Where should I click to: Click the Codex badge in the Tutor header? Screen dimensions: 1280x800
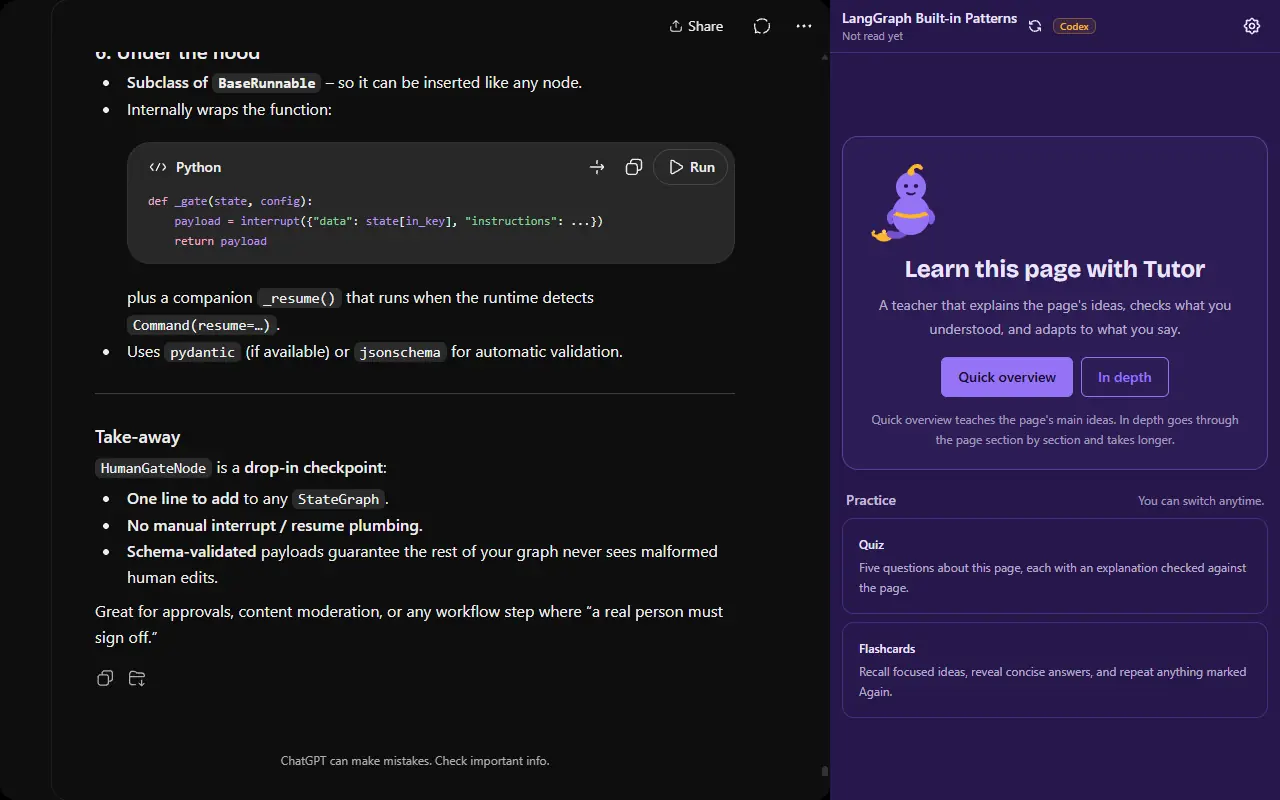tap(1074, 26)
